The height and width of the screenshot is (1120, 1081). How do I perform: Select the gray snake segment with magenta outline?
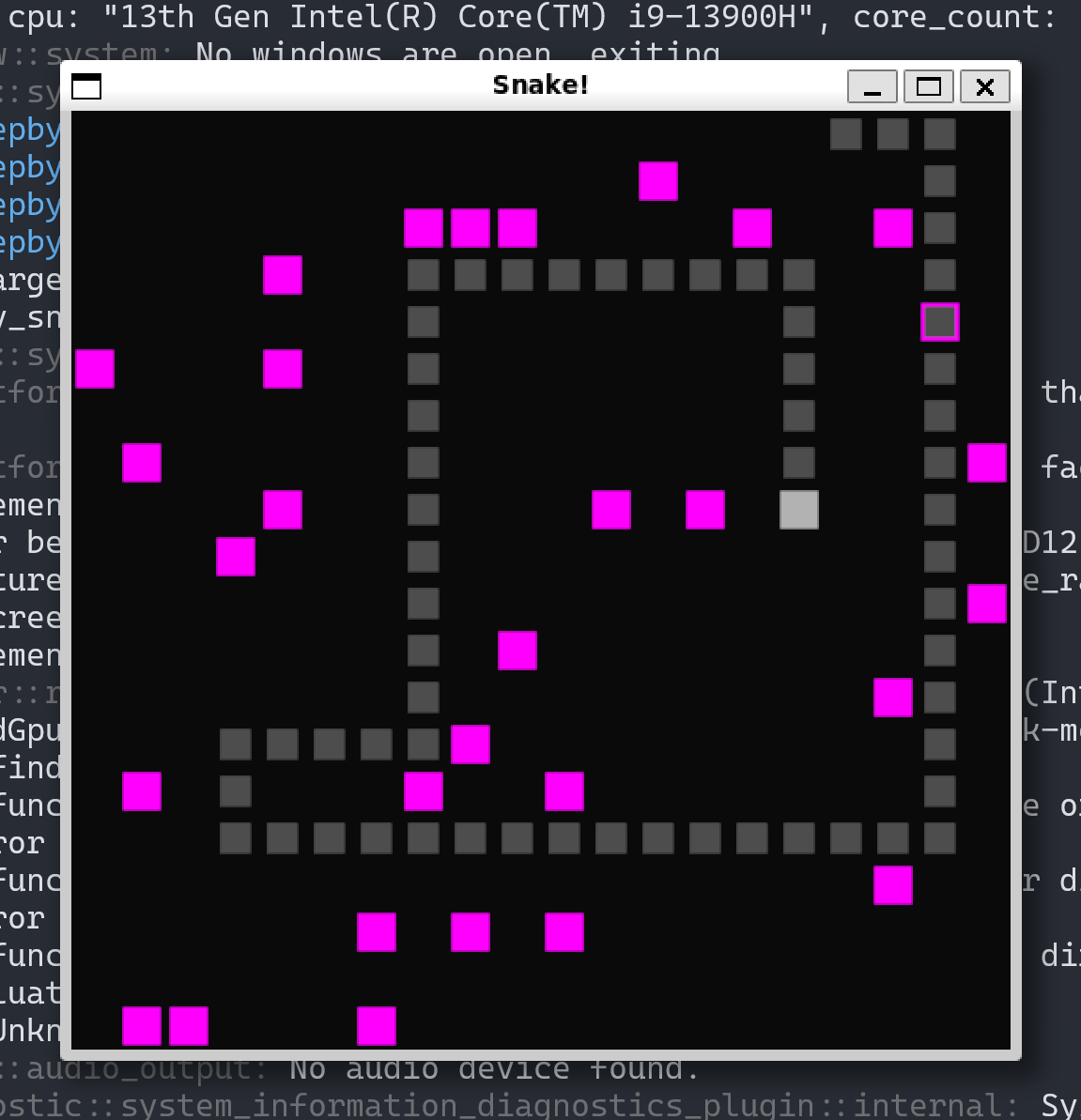tap(940, 322)
